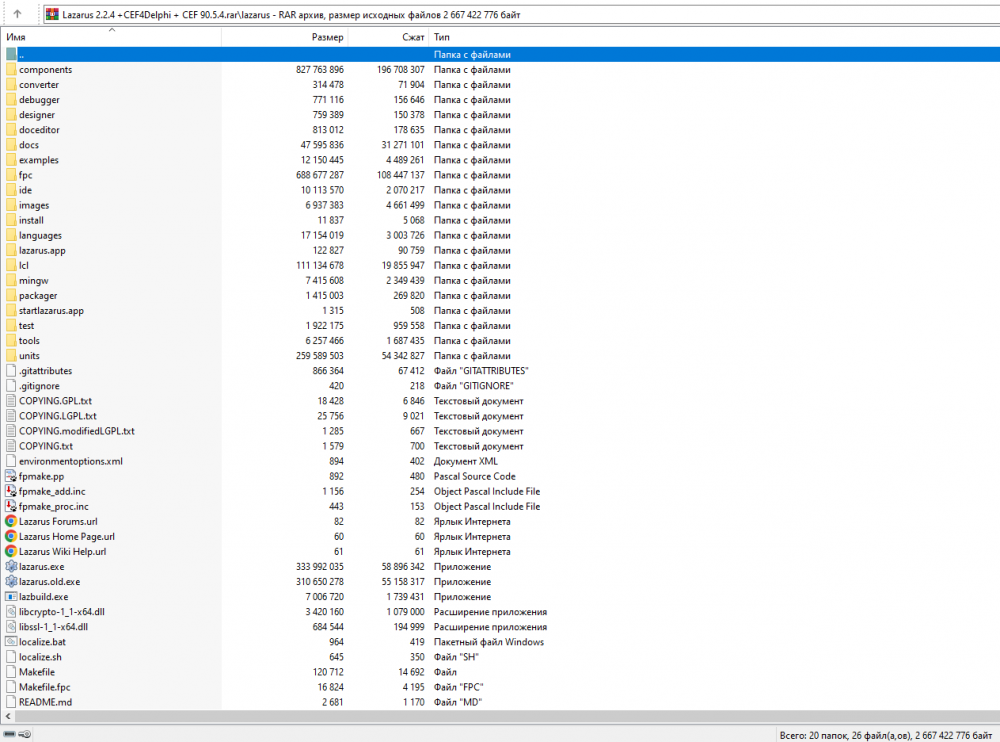Image resolution: width=1000 pixels, height=742 pixels.
Task: Click the images folder icon
Action: (11, 205)
